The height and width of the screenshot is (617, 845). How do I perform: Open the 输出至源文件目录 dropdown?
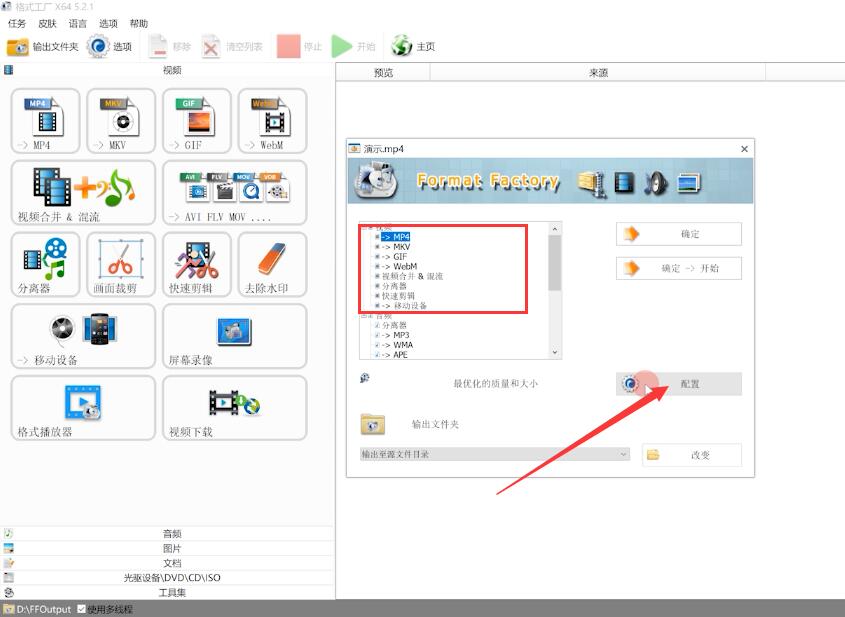[x=494, y=454]
